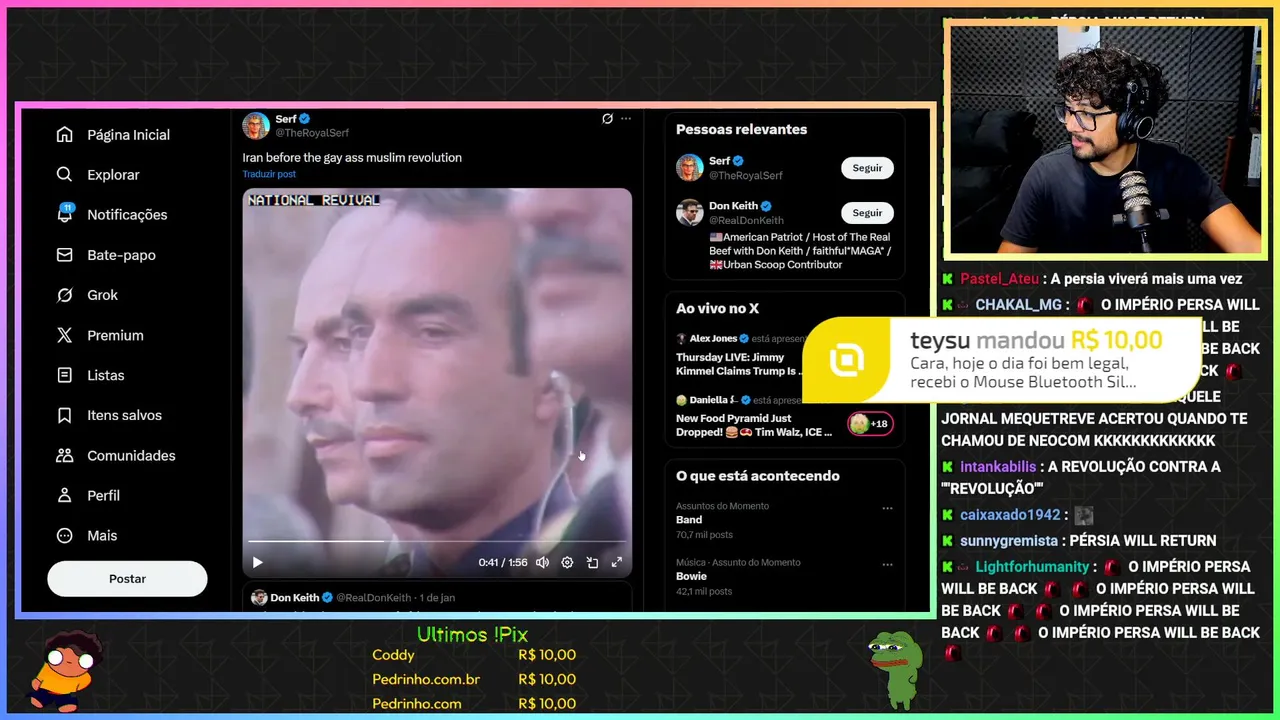Screen dimensions: 1280x720
Task: Follow Serf with Seguir button
Action: tap(867, 168)
